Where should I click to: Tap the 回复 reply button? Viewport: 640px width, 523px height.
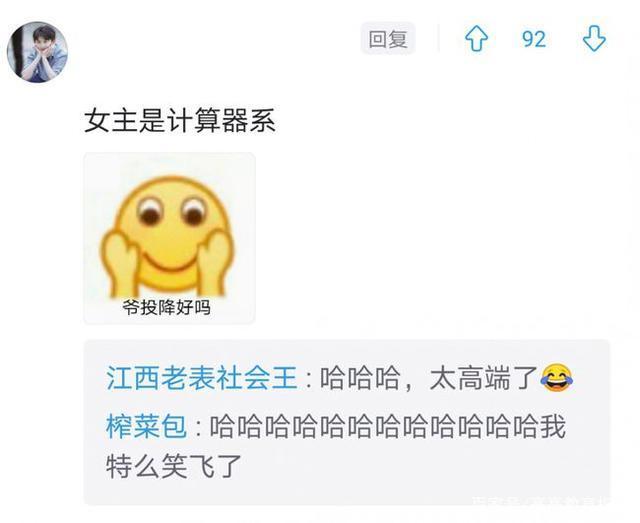388,39
